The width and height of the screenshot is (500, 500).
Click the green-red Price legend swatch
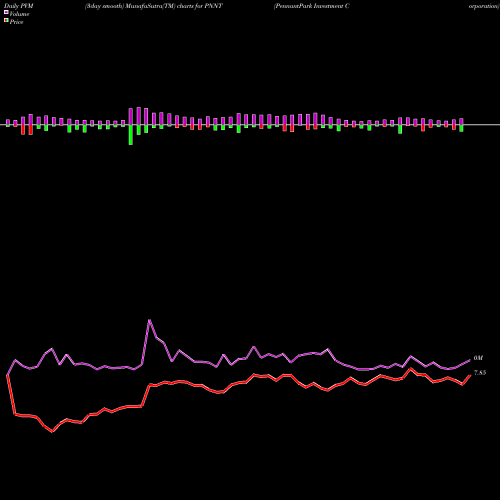point(6,21)
